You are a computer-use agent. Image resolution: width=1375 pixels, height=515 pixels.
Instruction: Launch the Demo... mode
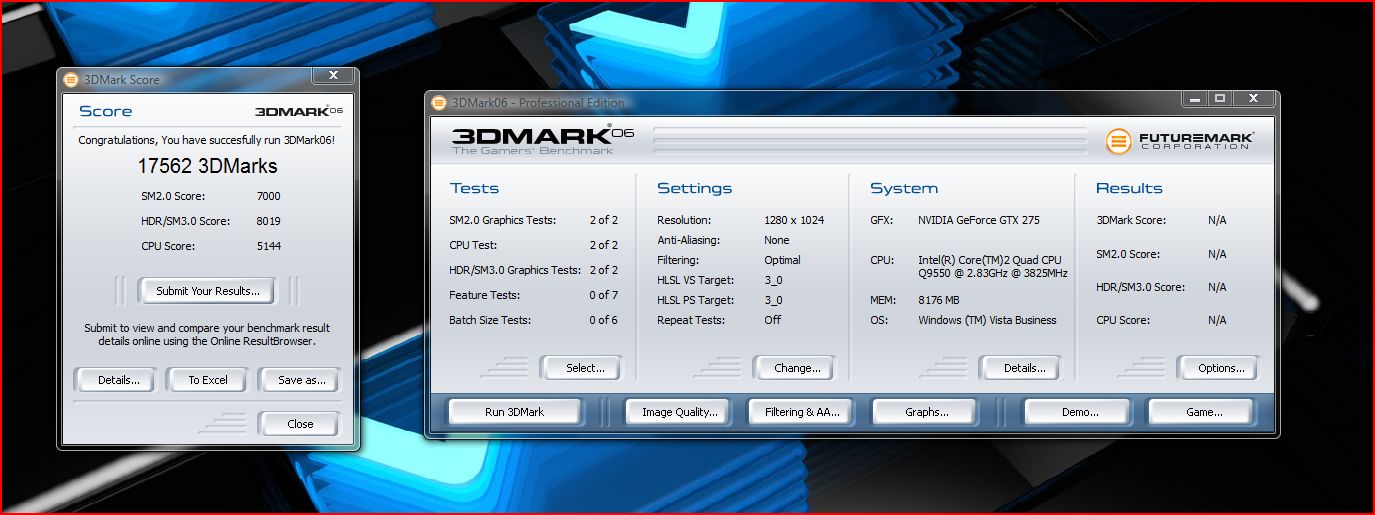(1076, 412)
